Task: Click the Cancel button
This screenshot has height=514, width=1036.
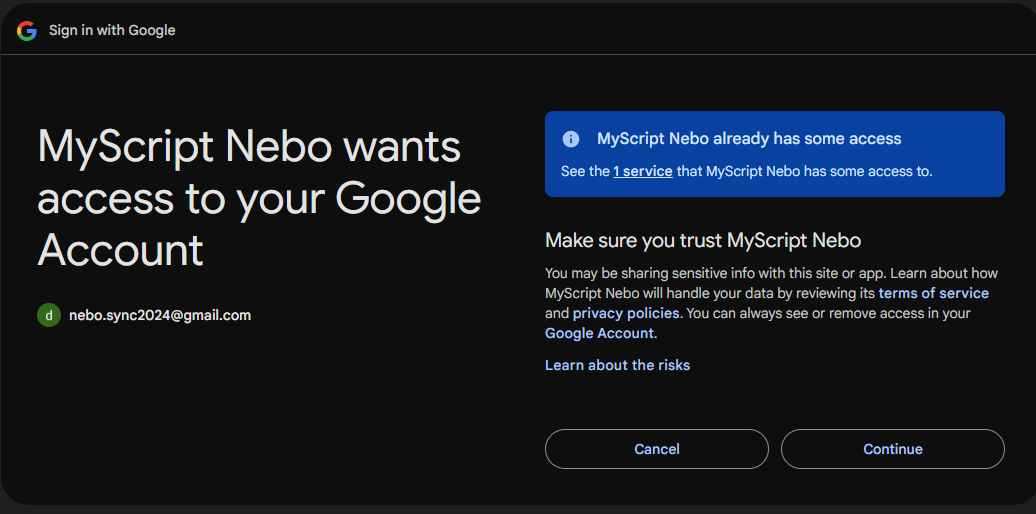Action: [657, 449]
